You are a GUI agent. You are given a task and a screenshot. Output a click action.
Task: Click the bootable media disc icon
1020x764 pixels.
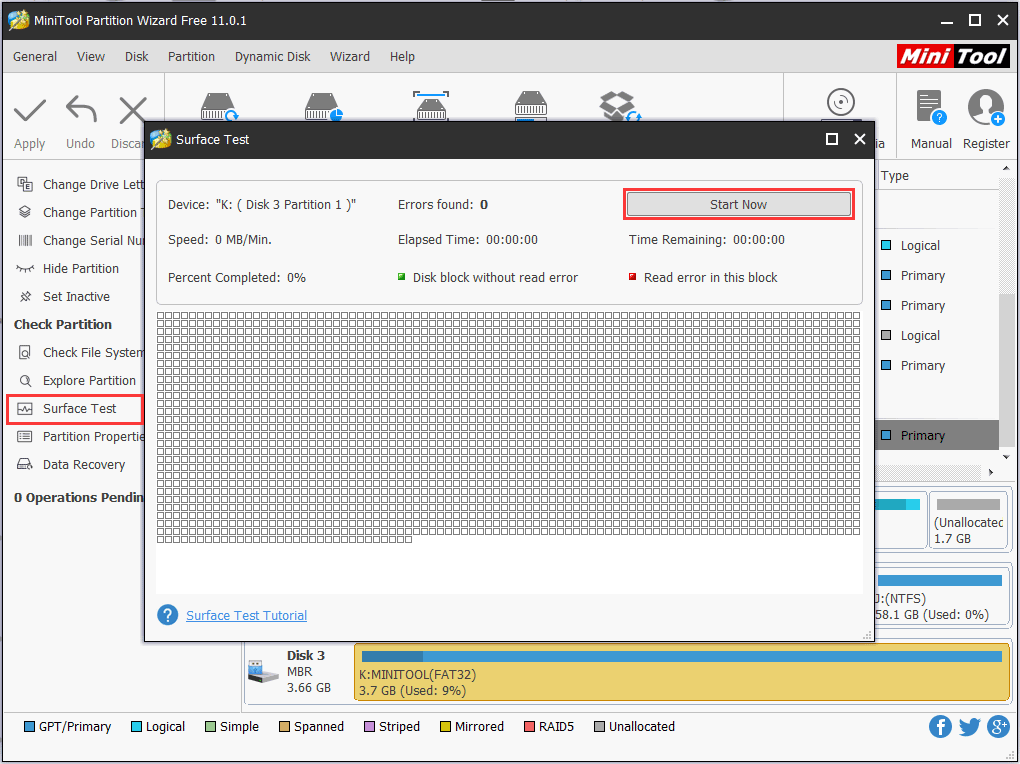coord(840,103)
